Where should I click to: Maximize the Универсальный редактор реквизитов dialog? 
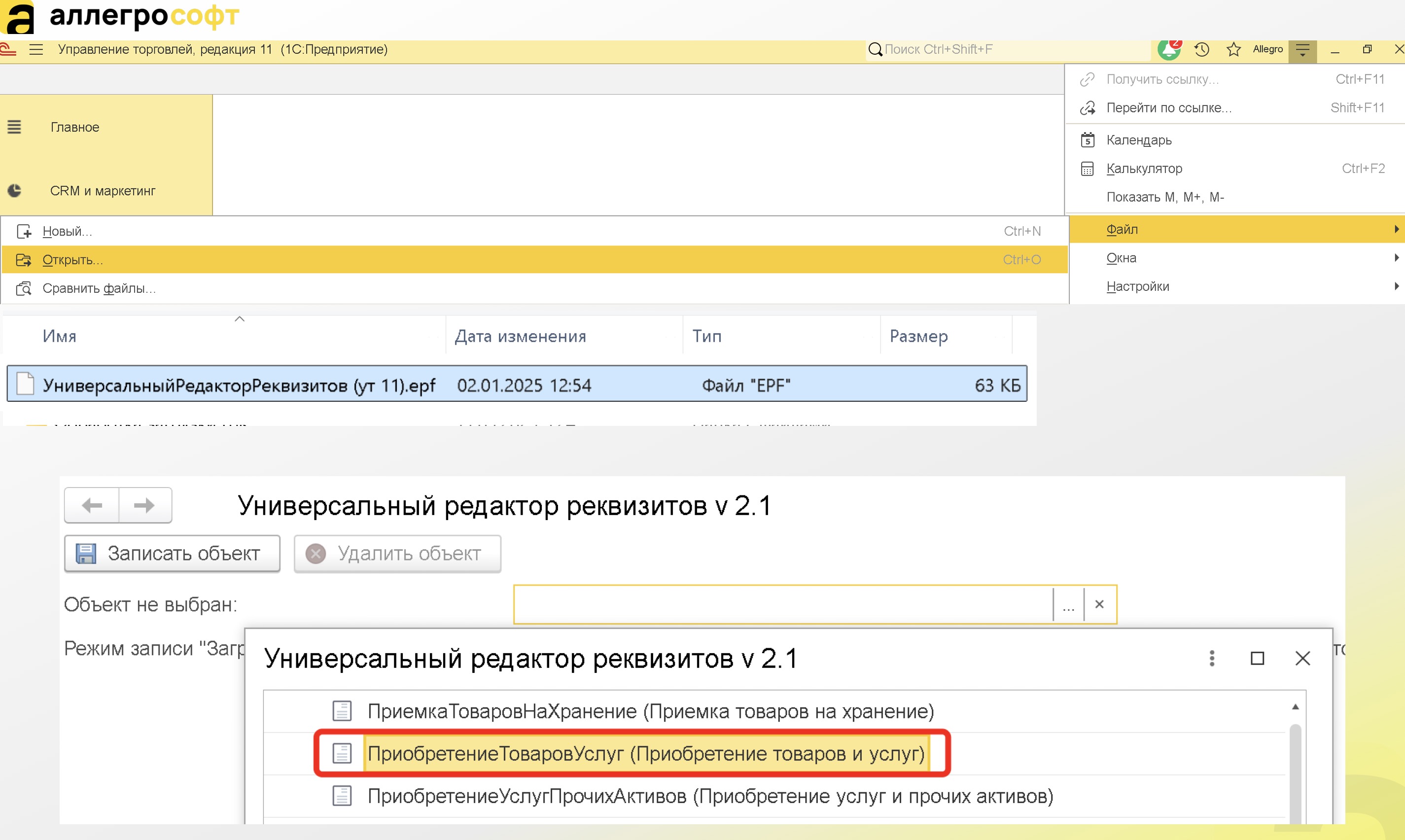pyautogui.click(x=1257, y=658)
